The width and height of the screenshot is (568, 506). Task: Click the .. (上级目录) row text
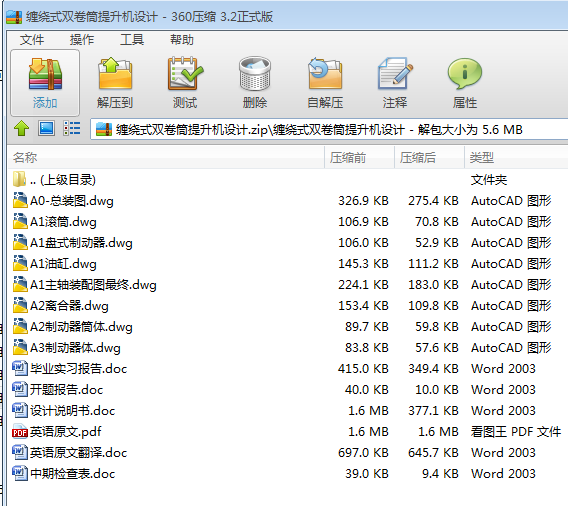click(x=63, y=180)
